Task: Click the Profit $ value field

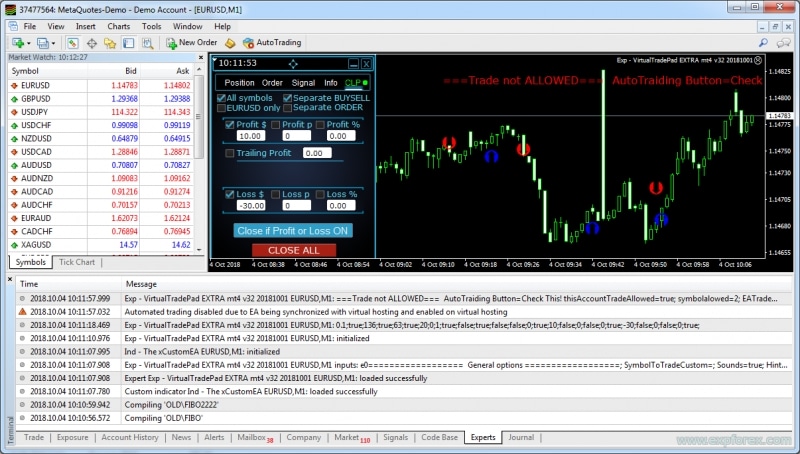Action: coord(250,135)
